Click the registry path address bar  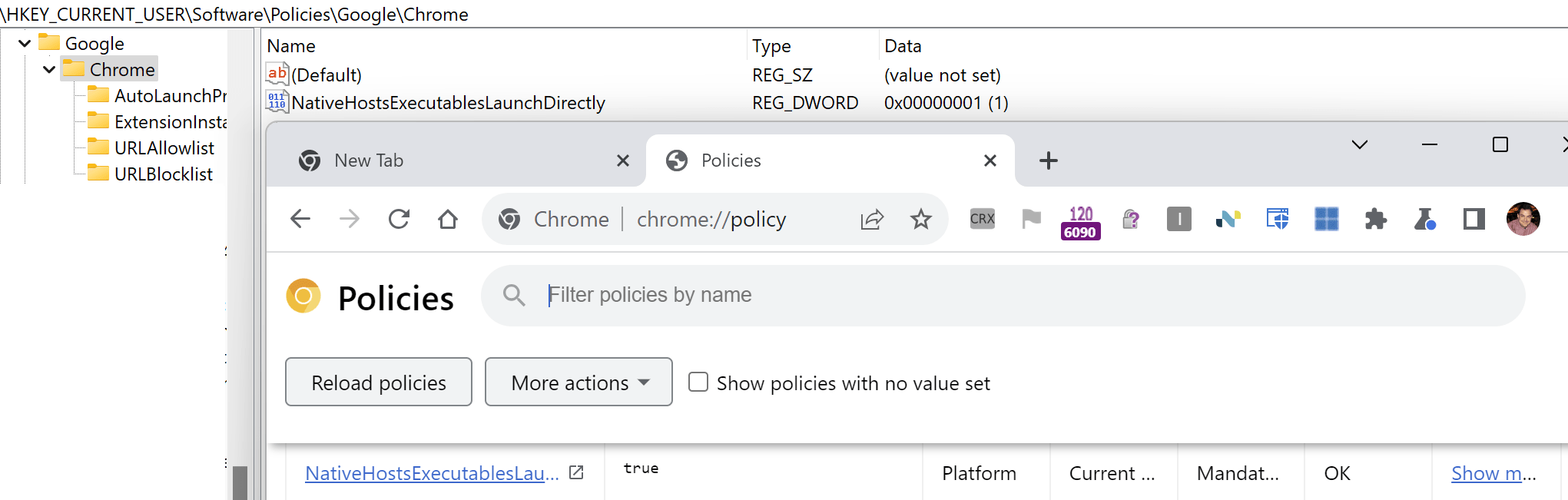[x=784, y=14]
